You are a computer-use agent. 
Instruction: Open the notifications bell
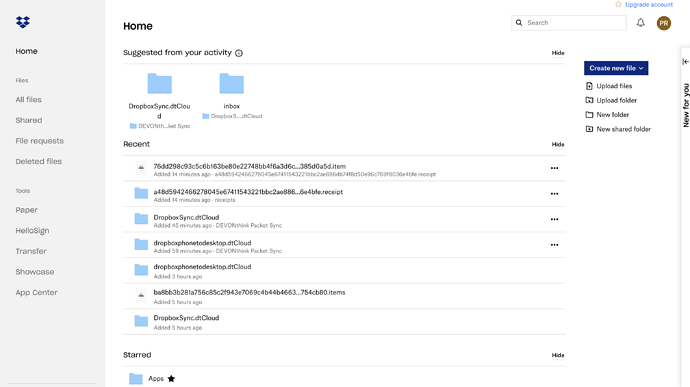[640, 23]
